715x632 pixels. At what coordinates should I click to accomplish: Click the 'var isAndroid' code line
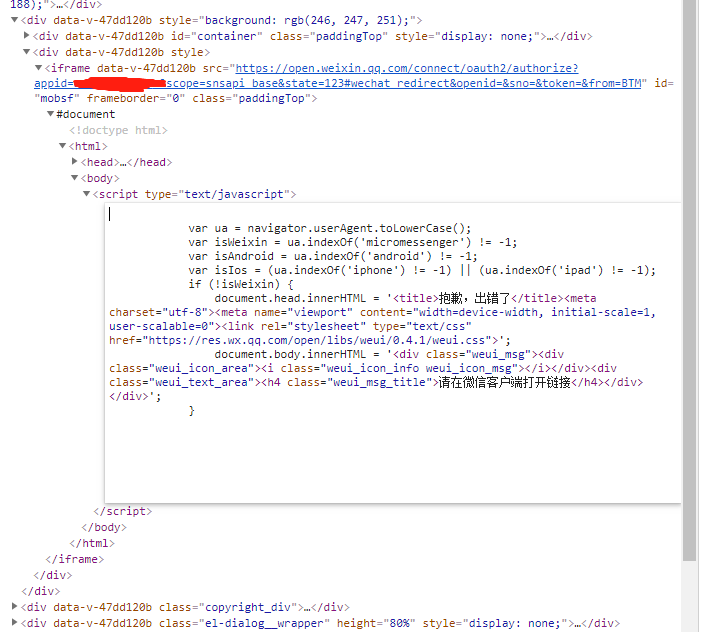[333, 257]
